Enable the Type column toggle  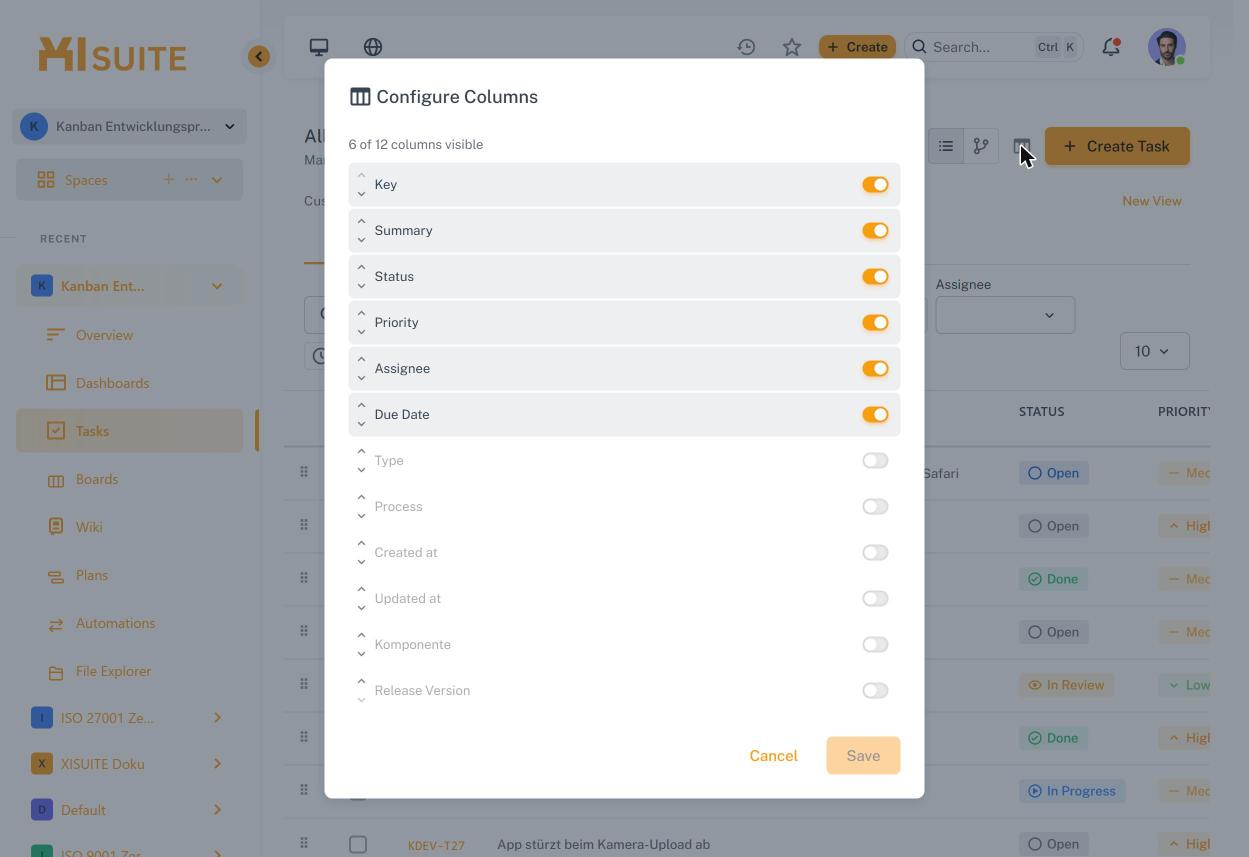click(x=875, y=461)
